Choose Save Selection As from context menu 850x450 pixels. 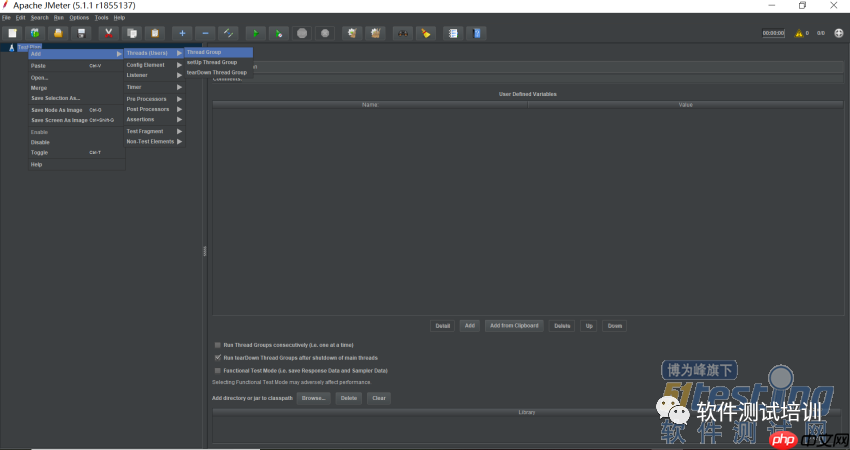[55, 98]
